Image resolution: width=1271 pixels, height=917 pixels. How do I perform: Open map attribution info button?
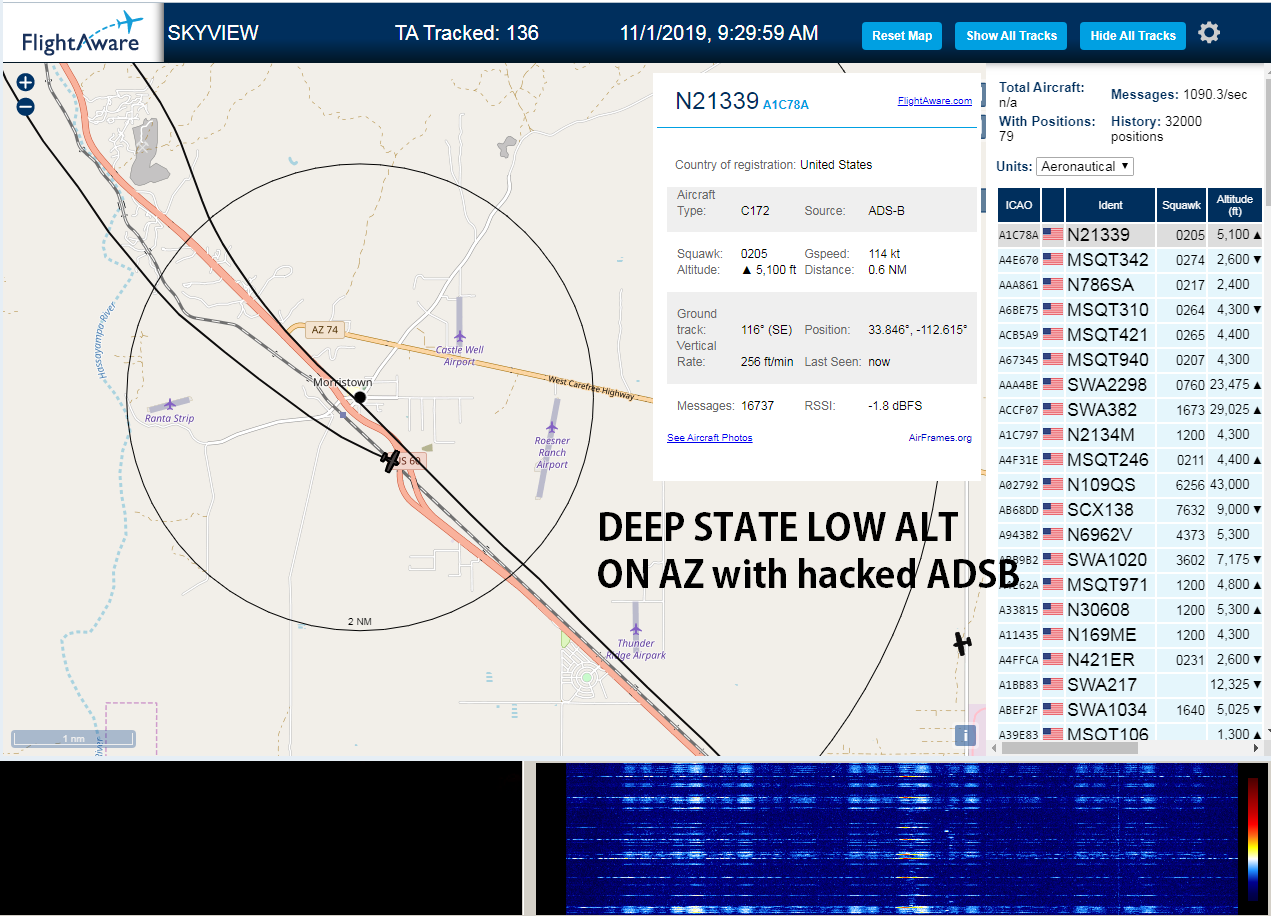[964, 735]
